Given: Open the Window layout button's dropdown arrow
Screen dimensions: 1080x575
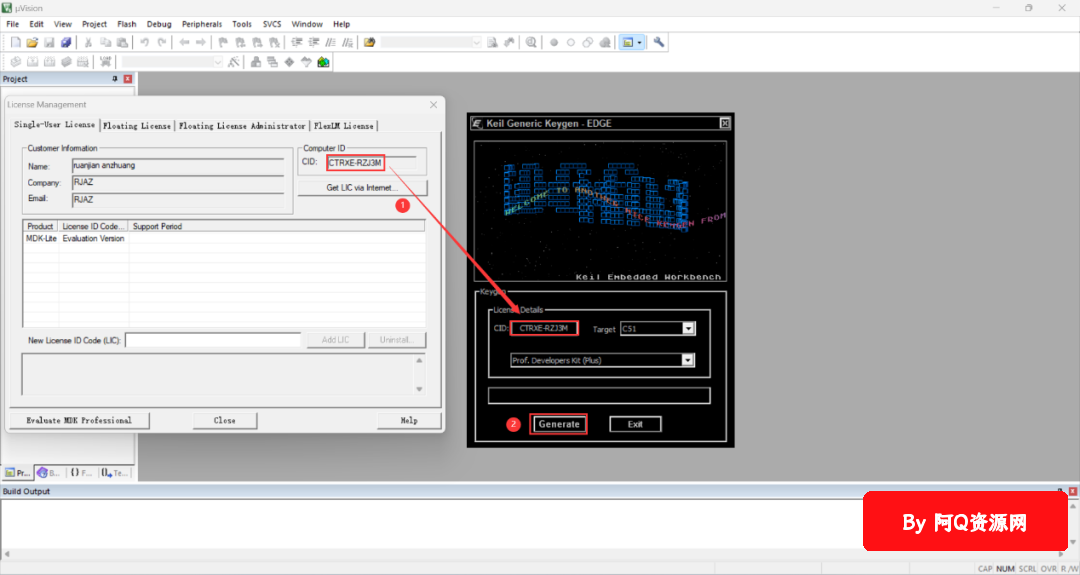Looking at the screenshot, I should (x=640, y=43).
